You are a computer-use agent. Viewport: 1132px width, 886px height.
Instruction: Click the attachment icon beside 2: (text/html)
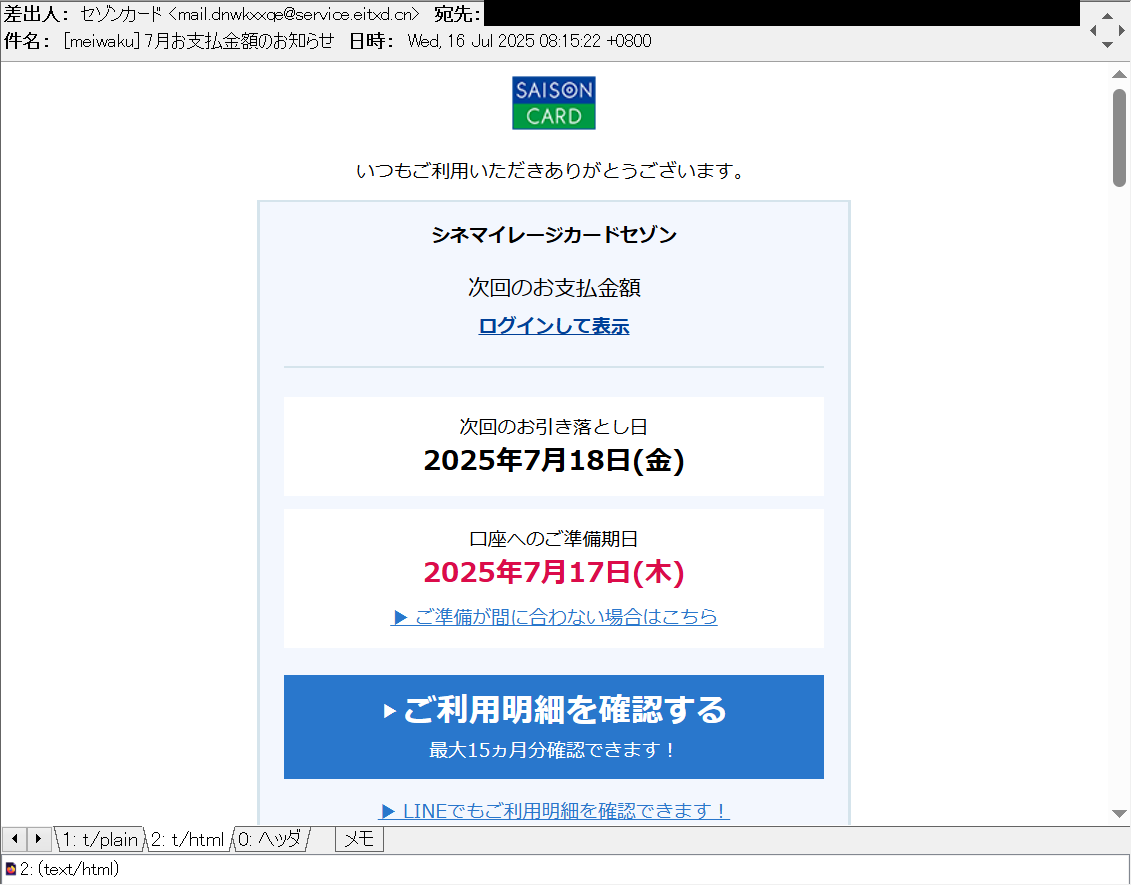(11, 869)
